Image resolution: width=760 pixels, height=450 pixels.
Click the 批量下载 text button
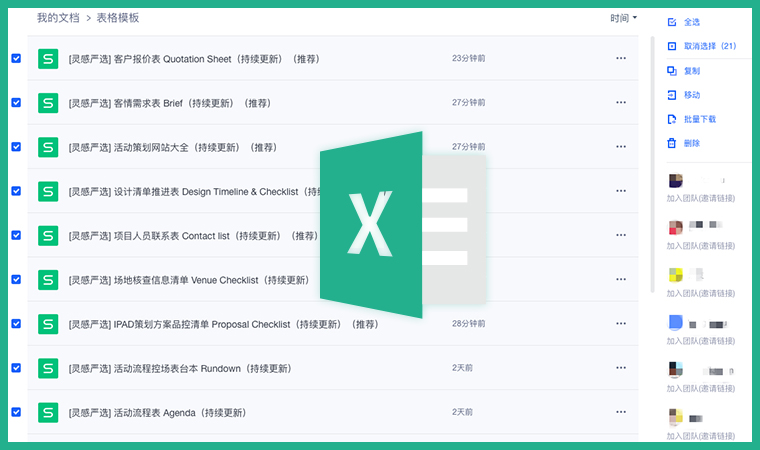pos(700,119)
